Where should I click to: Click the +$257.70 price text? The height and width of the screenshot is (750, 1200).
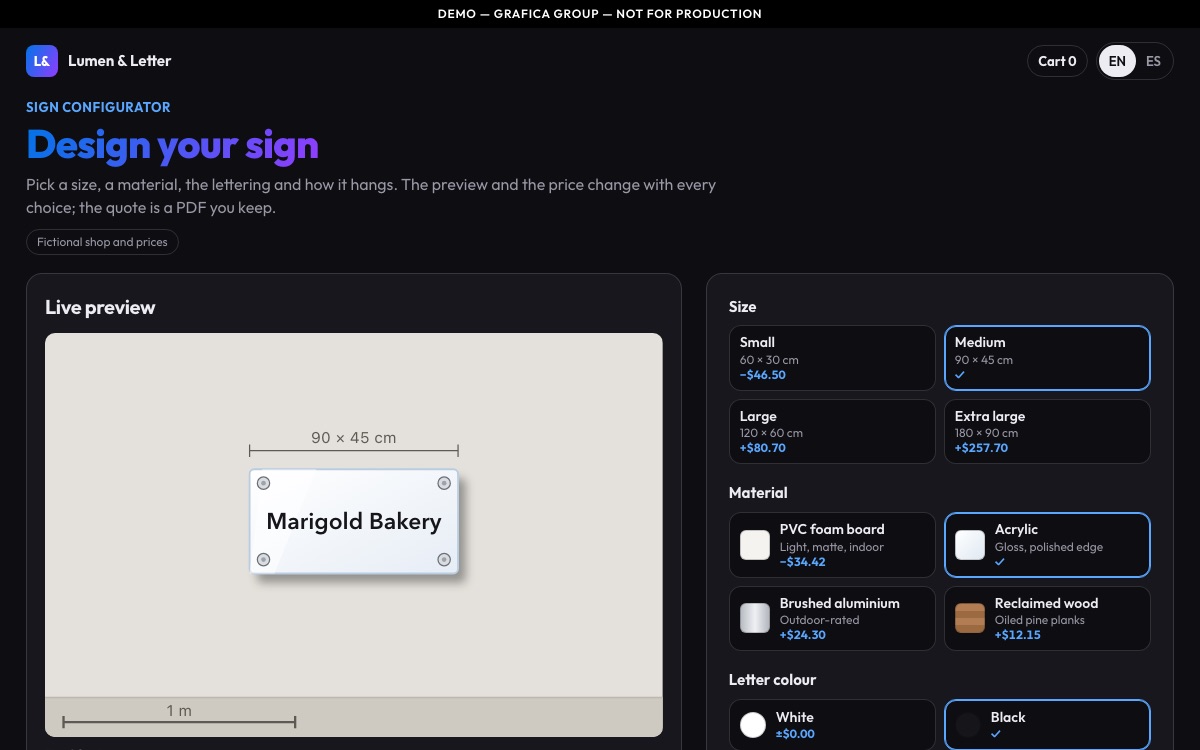(x=981, y=448)
